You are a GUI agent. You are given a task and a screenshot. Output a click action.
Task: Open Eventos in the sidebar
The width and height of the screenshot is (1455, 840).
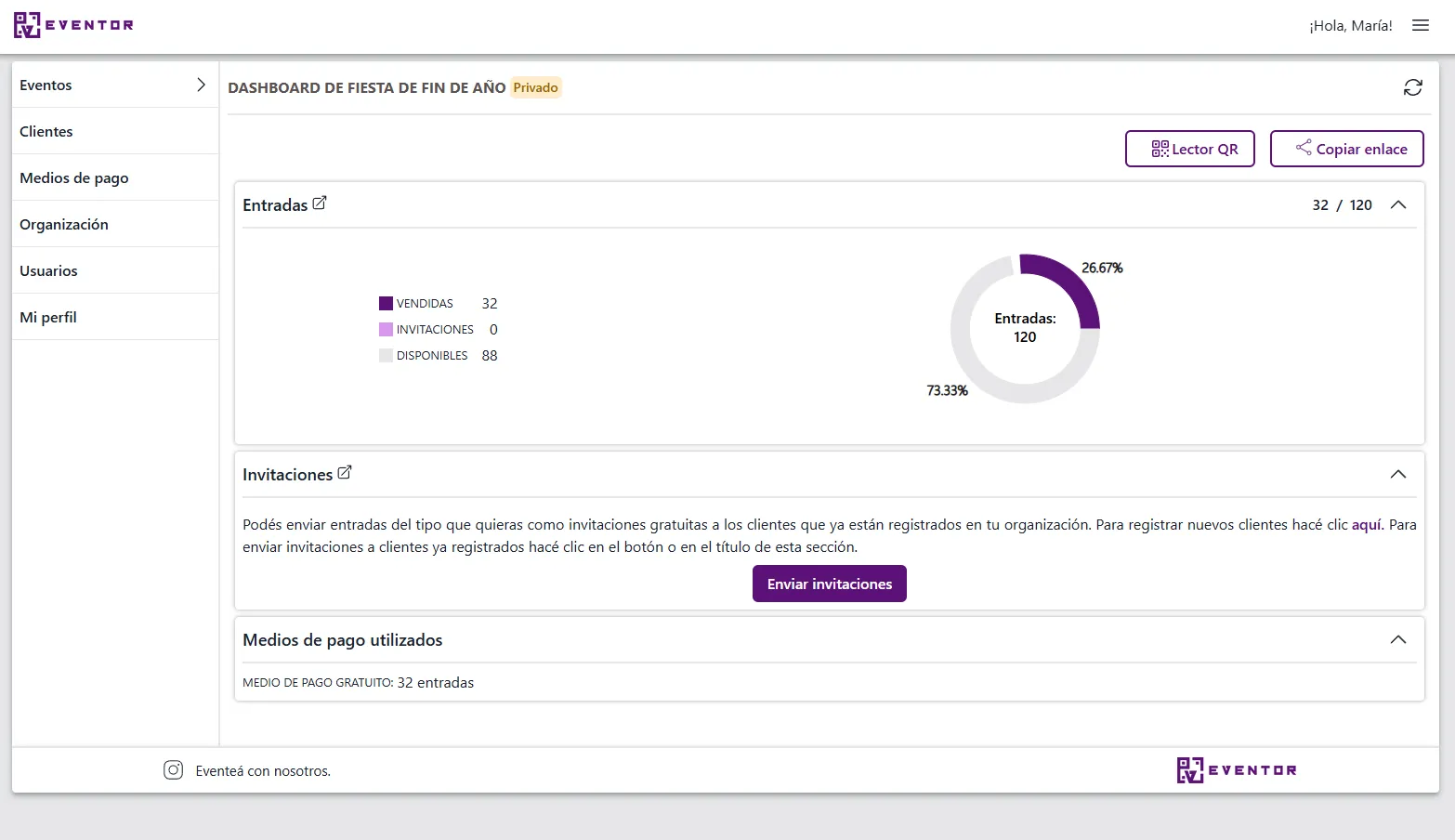(115, 85)
